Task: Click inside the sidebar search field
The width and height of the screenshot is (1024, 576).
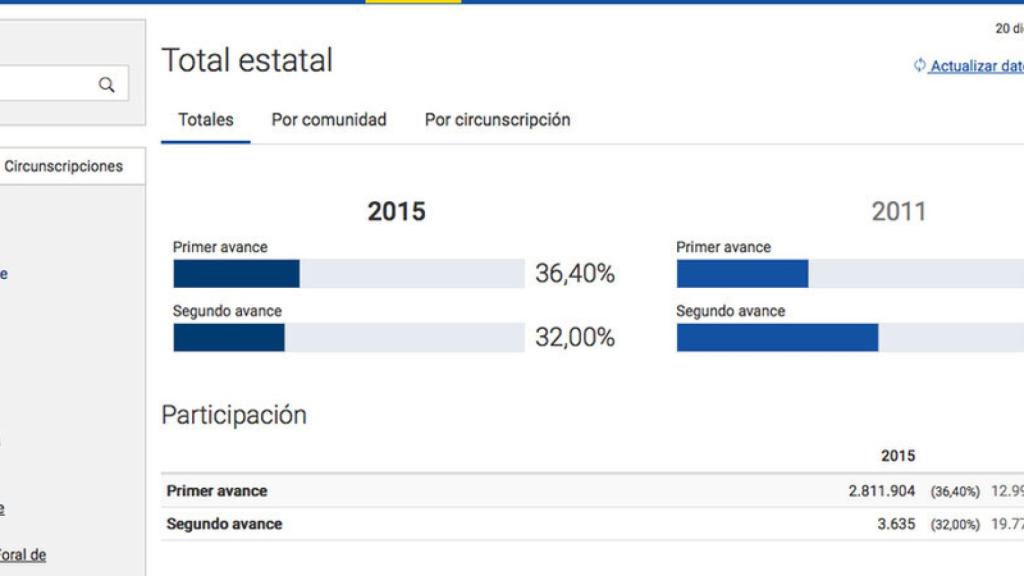Action: coord(55,83)
